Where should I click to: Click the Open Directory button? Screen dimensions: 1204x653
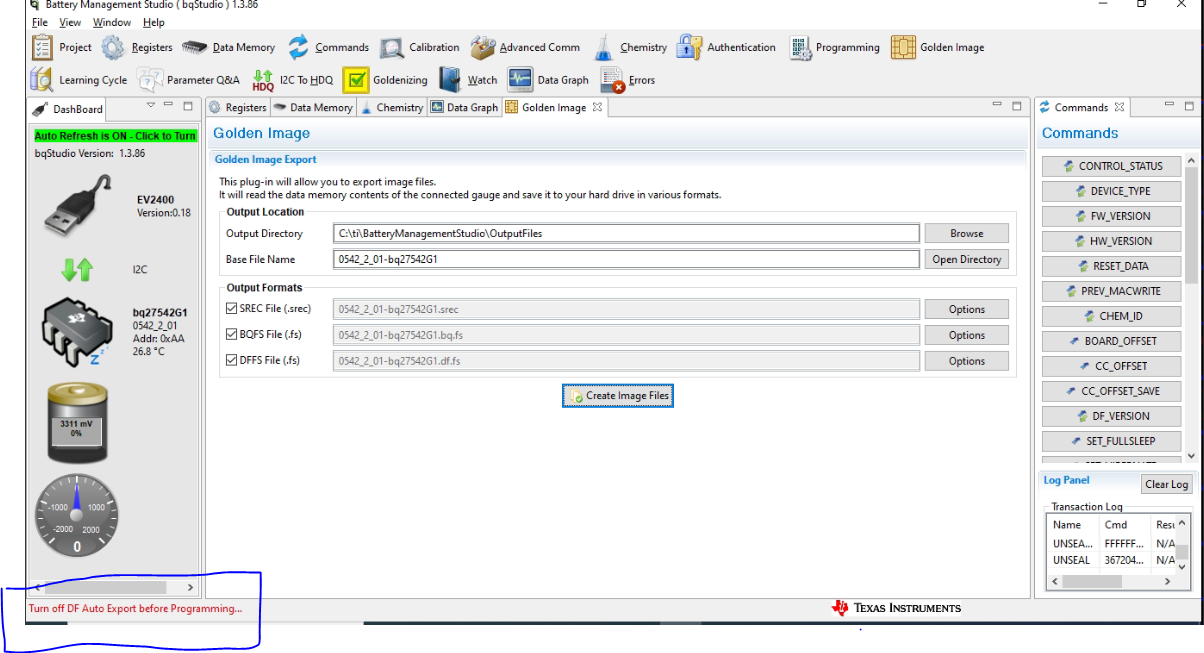pos(966,259)
